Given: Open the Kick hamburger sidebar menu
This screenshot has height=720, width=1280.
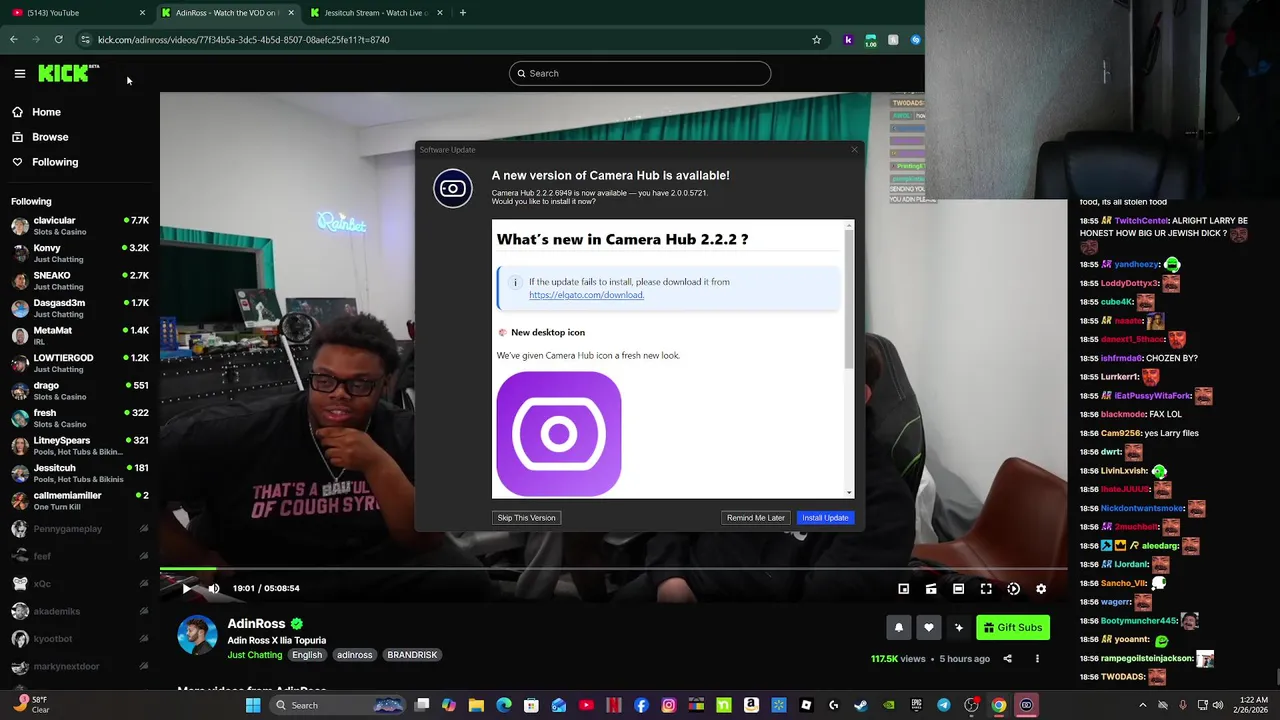Looking at the screenshot, I should 20,73.
